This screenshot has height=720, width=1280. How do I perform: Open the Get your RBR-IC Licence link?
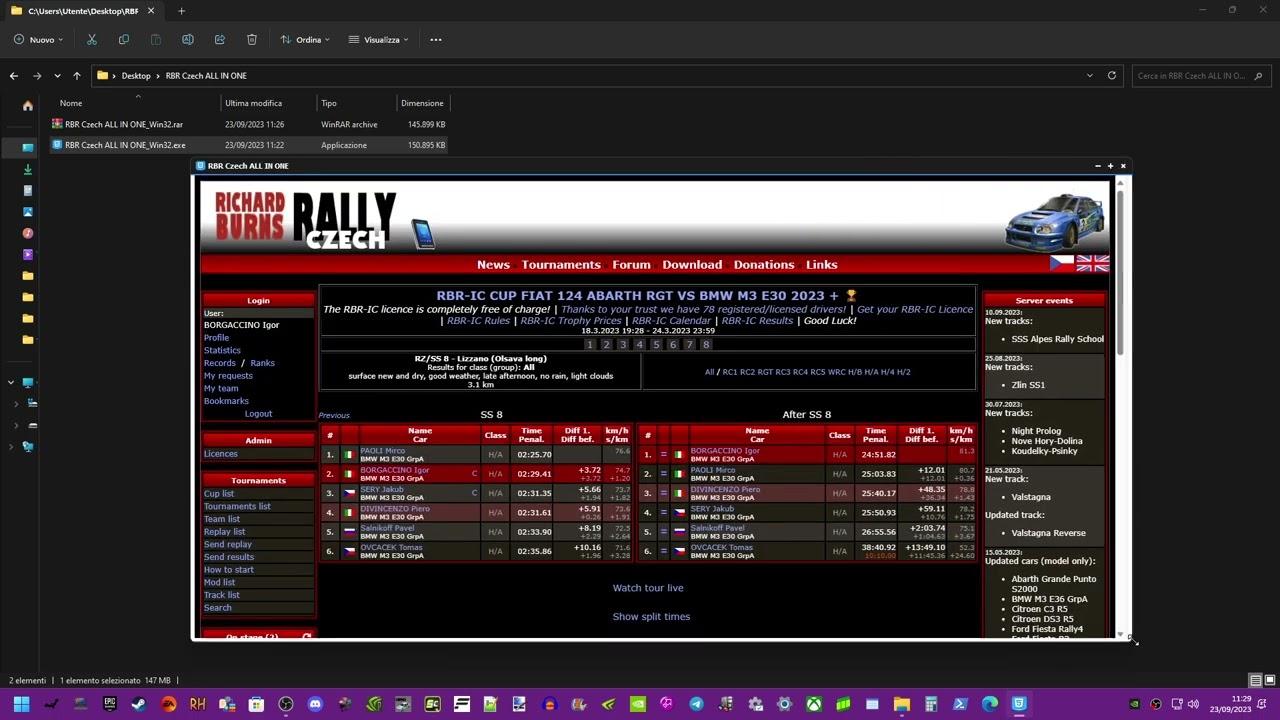tap(915, 310)
